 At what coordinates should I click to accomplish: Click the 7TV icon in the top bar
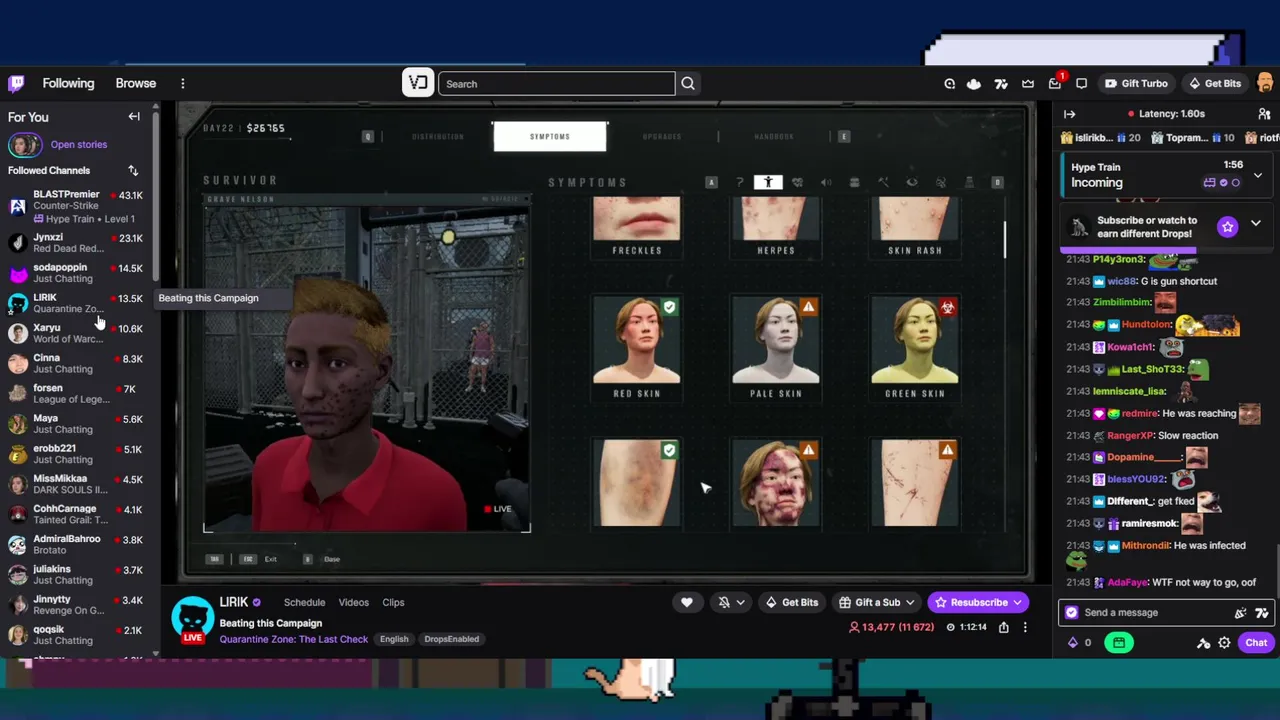point(1001,84)
